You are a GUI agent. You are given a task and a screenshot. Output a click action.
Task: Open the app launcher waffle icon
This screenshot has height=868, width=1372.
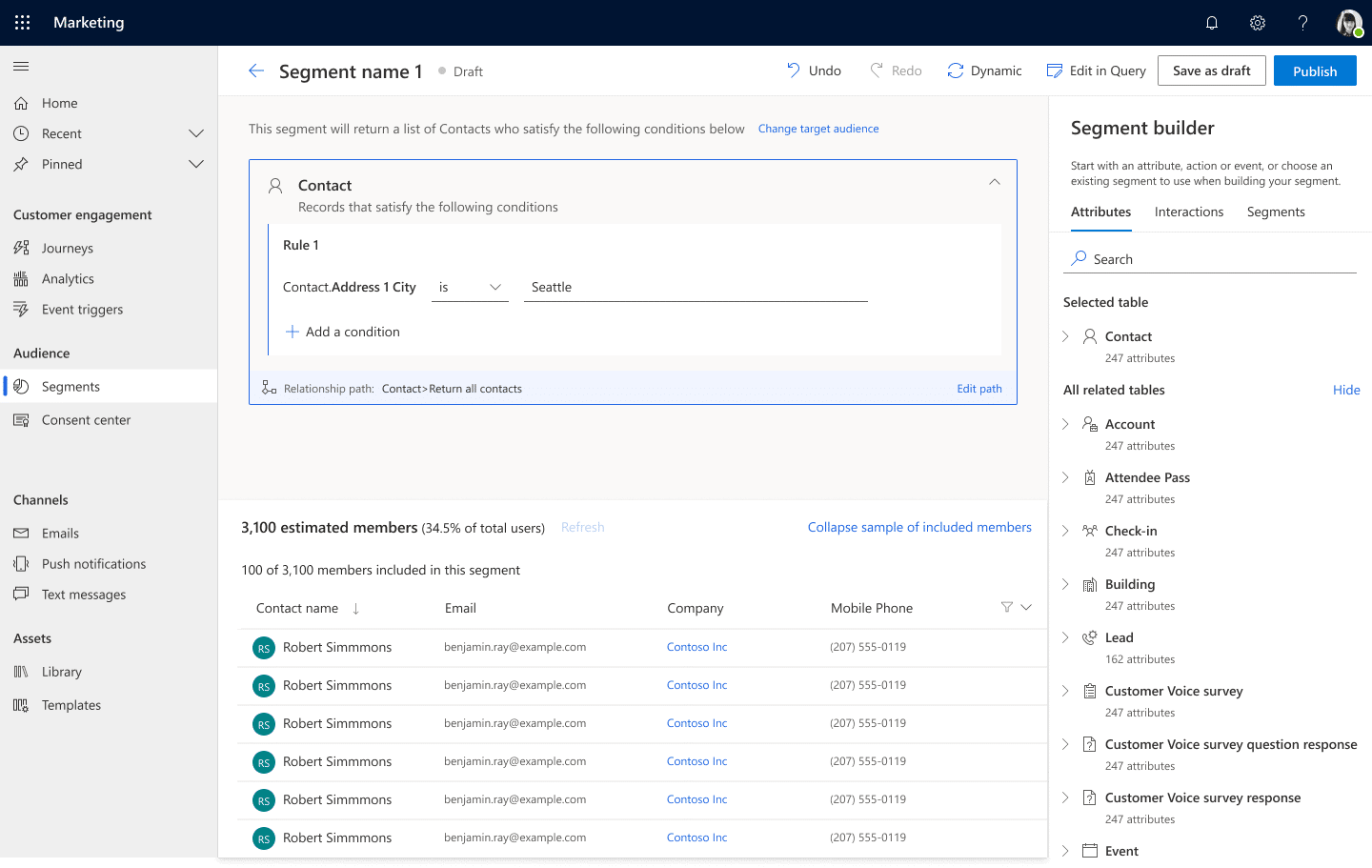[x=23, y=23]
